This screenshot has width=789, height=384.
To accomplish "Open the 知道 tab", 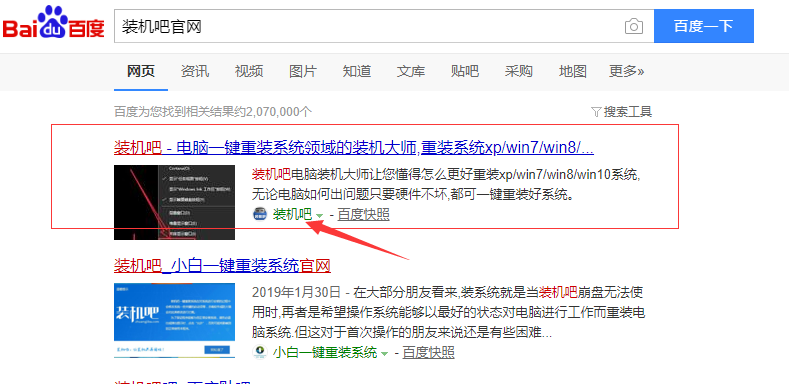I will point(357,71).
